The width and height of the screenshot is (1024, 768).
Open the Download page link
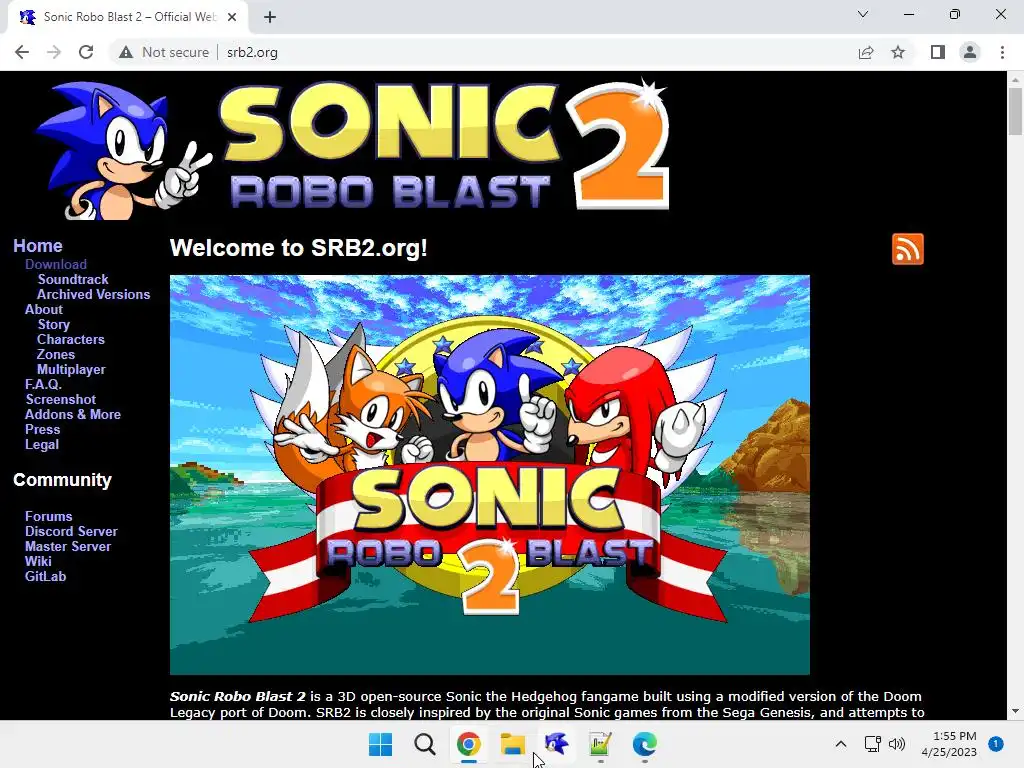pyautogui.click(x=56, y=264)
